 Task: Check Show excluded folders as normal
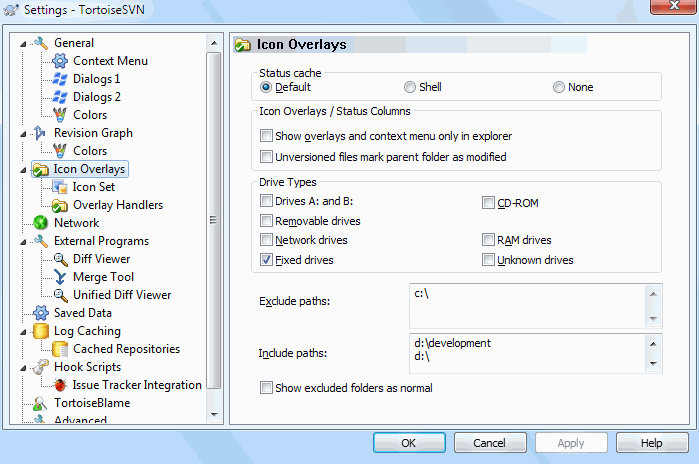pos(266,387)
